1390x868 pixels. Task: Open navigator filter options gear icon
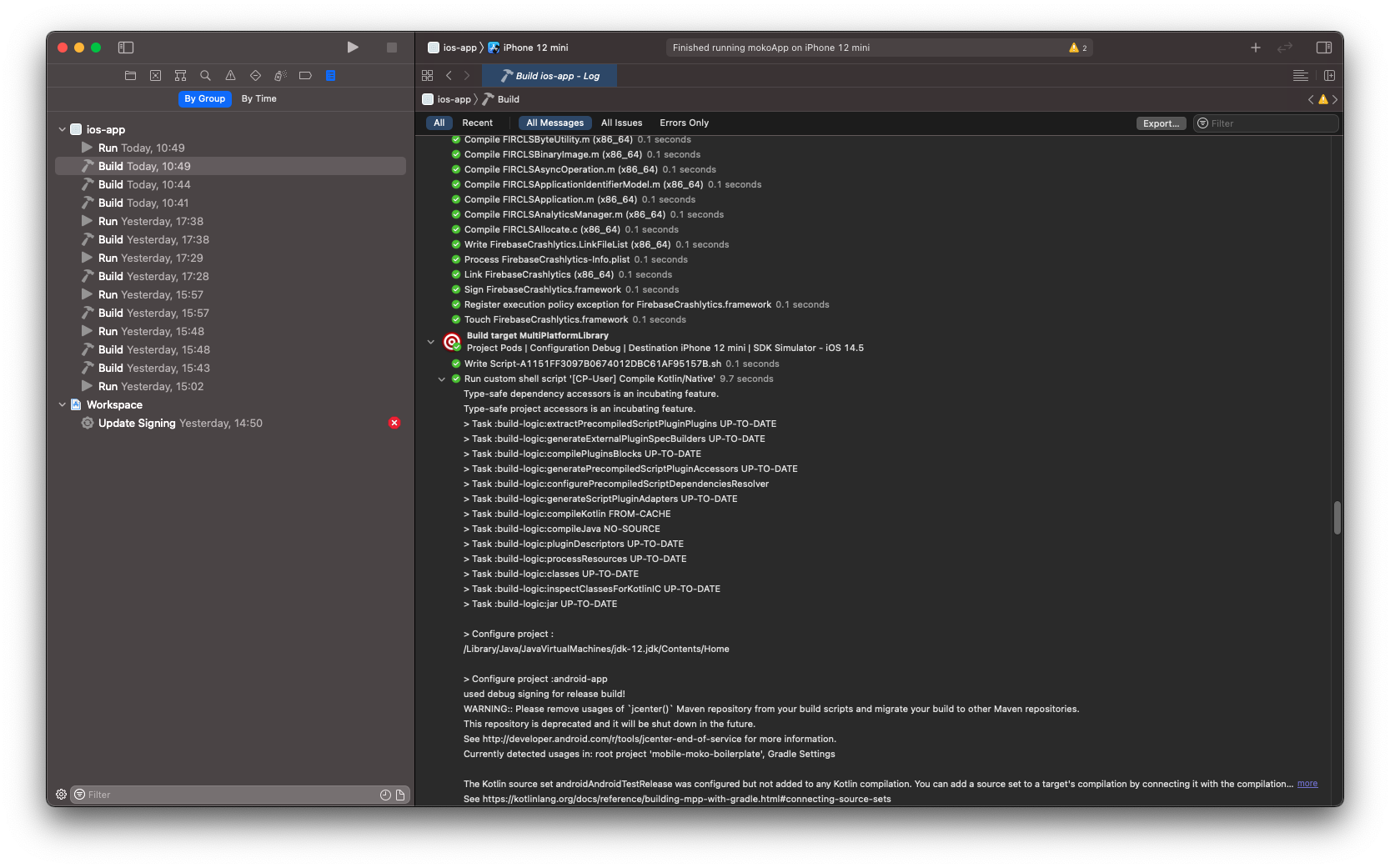click(x=61, y=795)
